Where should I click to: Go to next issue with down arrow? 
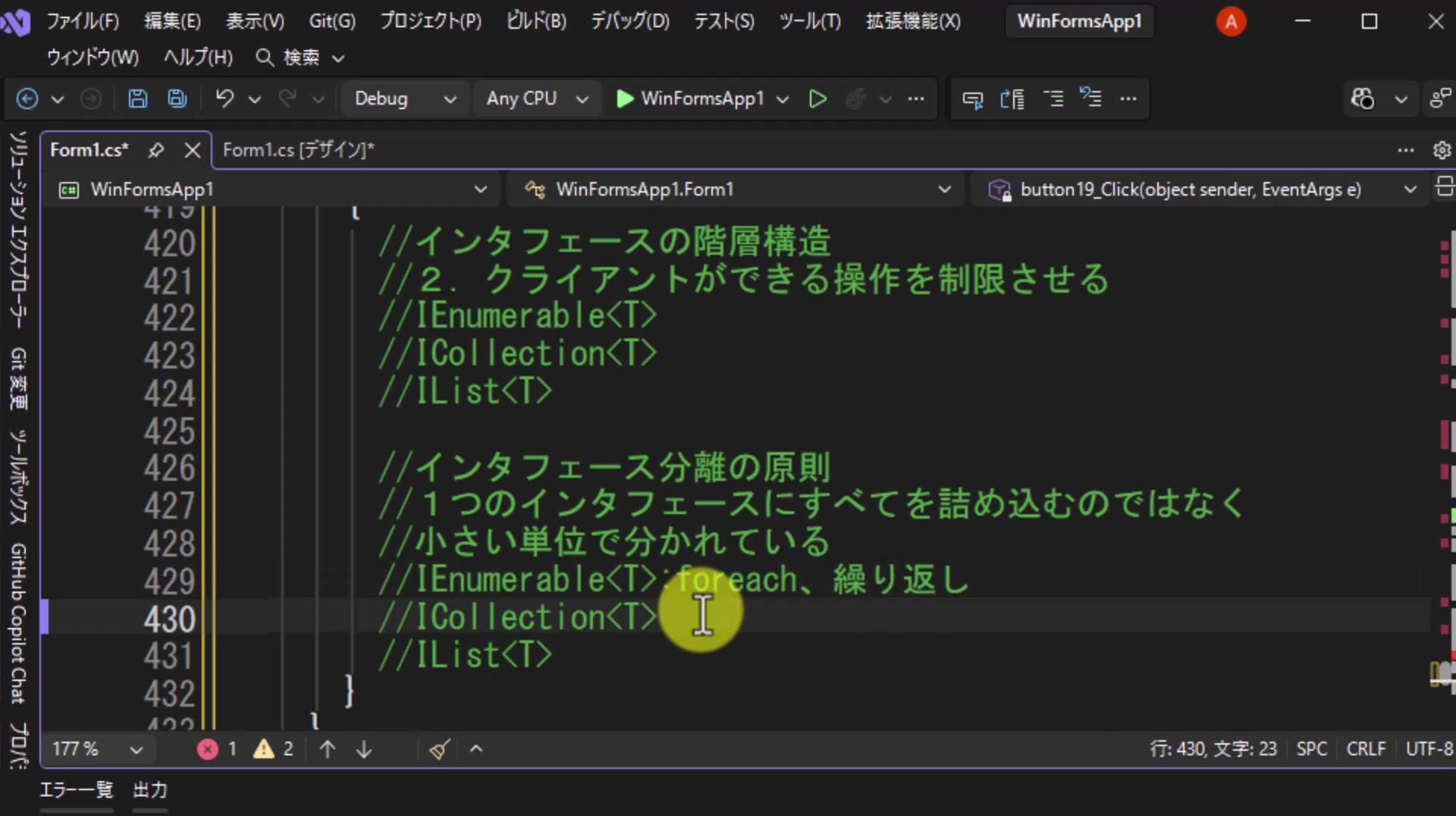364,749
